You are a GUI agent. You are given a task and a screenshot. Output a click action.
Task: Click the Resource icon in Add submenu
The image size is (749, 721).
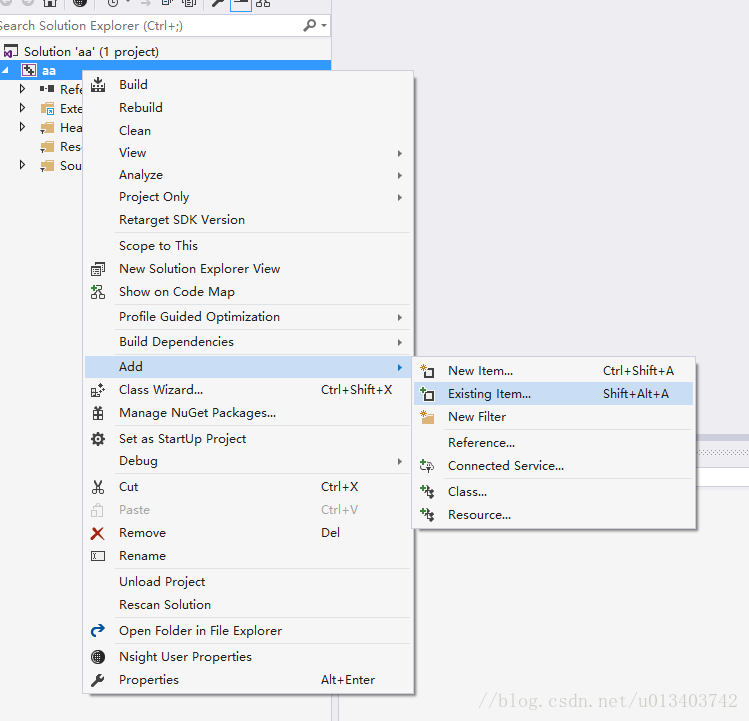tap(427, 515)
